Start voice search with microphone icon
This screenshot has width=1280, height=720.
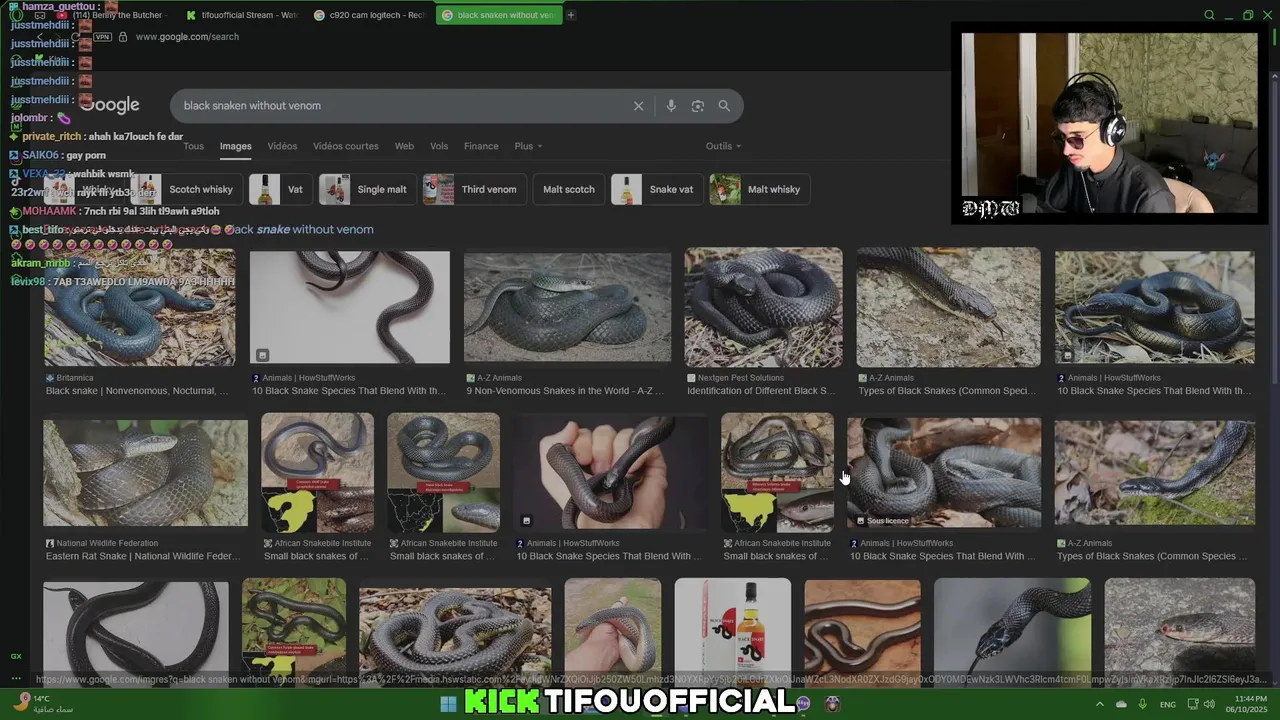(671, 106)
